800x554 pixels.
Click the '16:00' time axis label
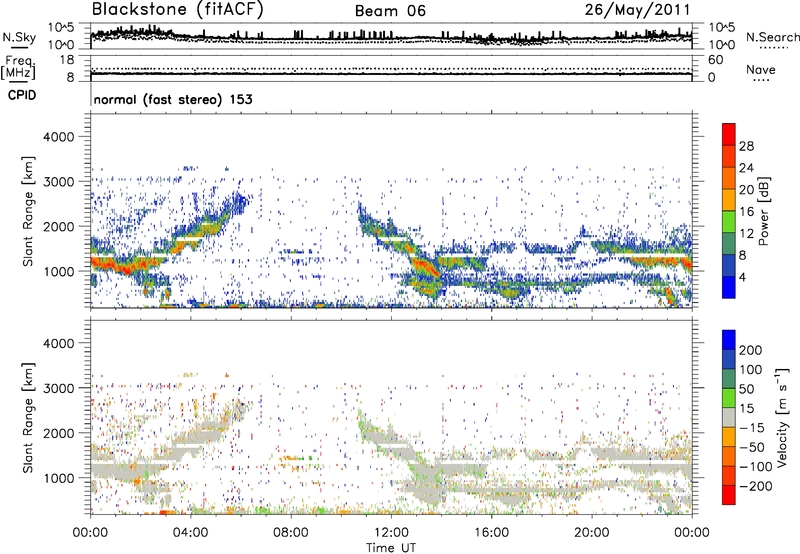(491, 533)
